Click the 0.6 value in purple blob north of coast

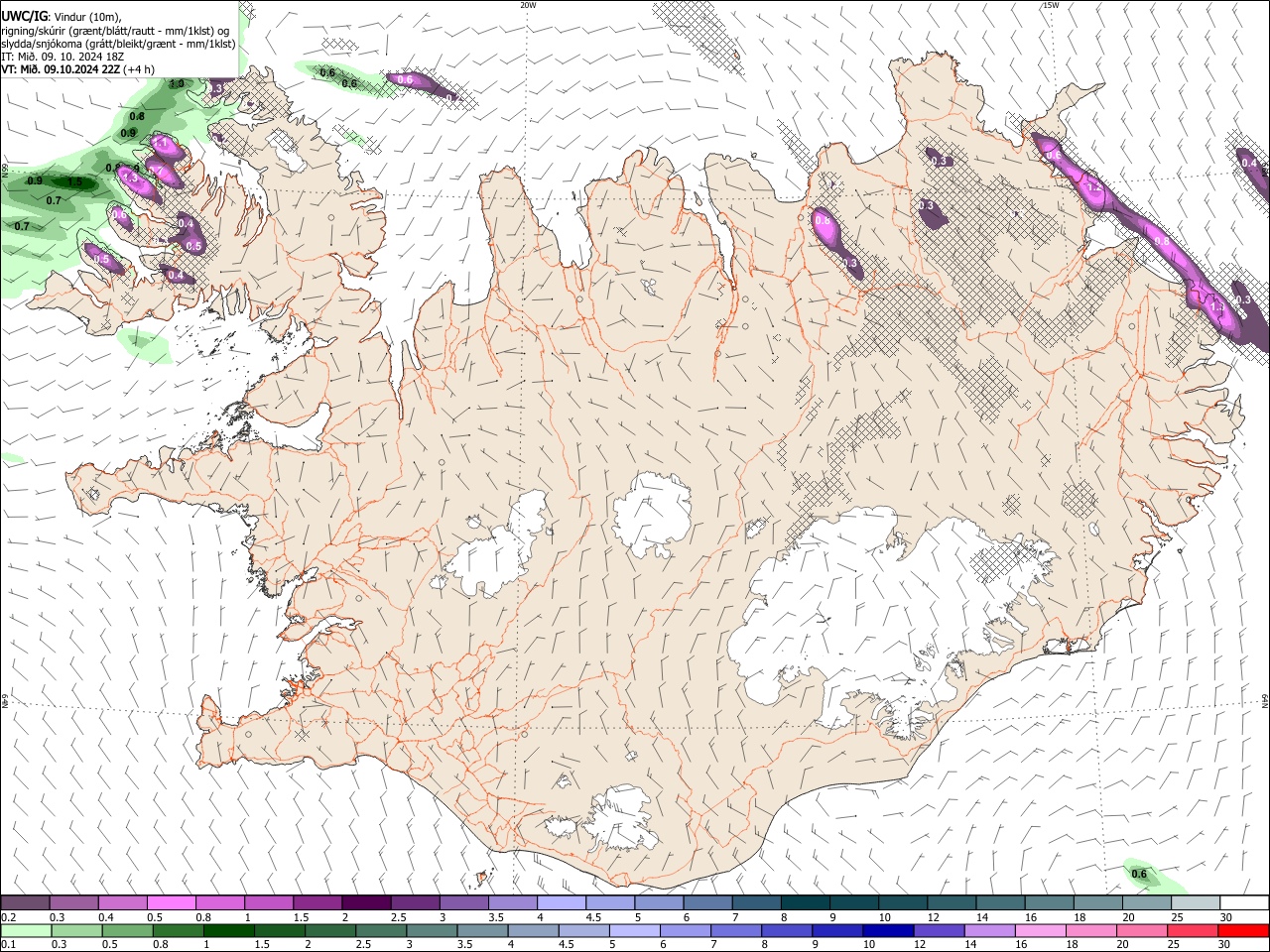click(405, 78)
